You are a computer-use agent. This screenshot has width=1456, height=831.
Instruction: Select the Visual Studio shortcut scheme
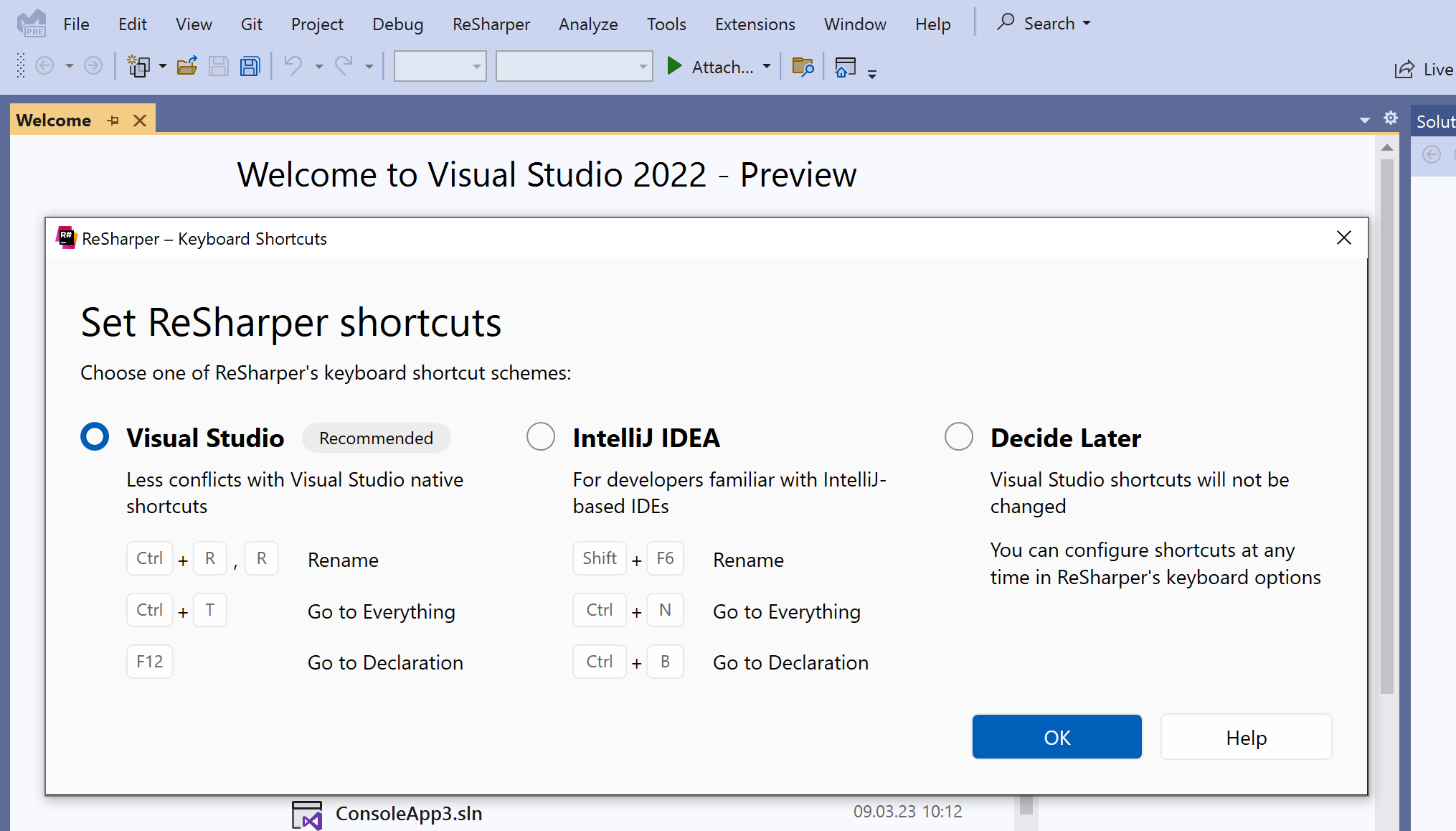[x=95, y=436]
